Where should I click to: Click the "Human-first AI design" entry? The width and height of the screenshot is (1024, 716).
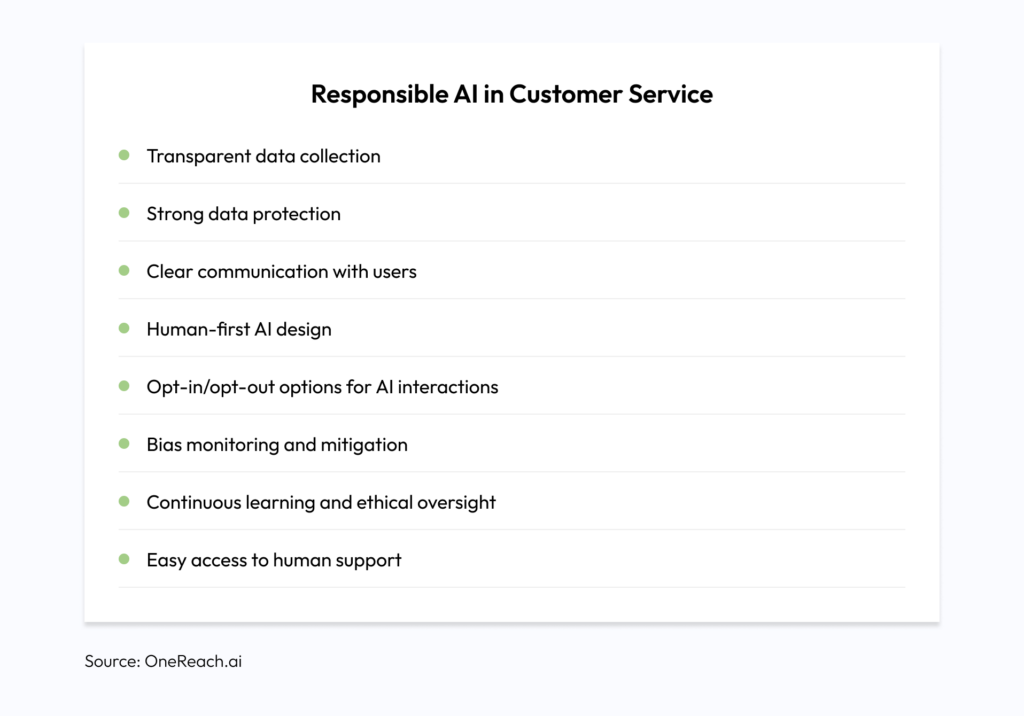pos(239,329)
